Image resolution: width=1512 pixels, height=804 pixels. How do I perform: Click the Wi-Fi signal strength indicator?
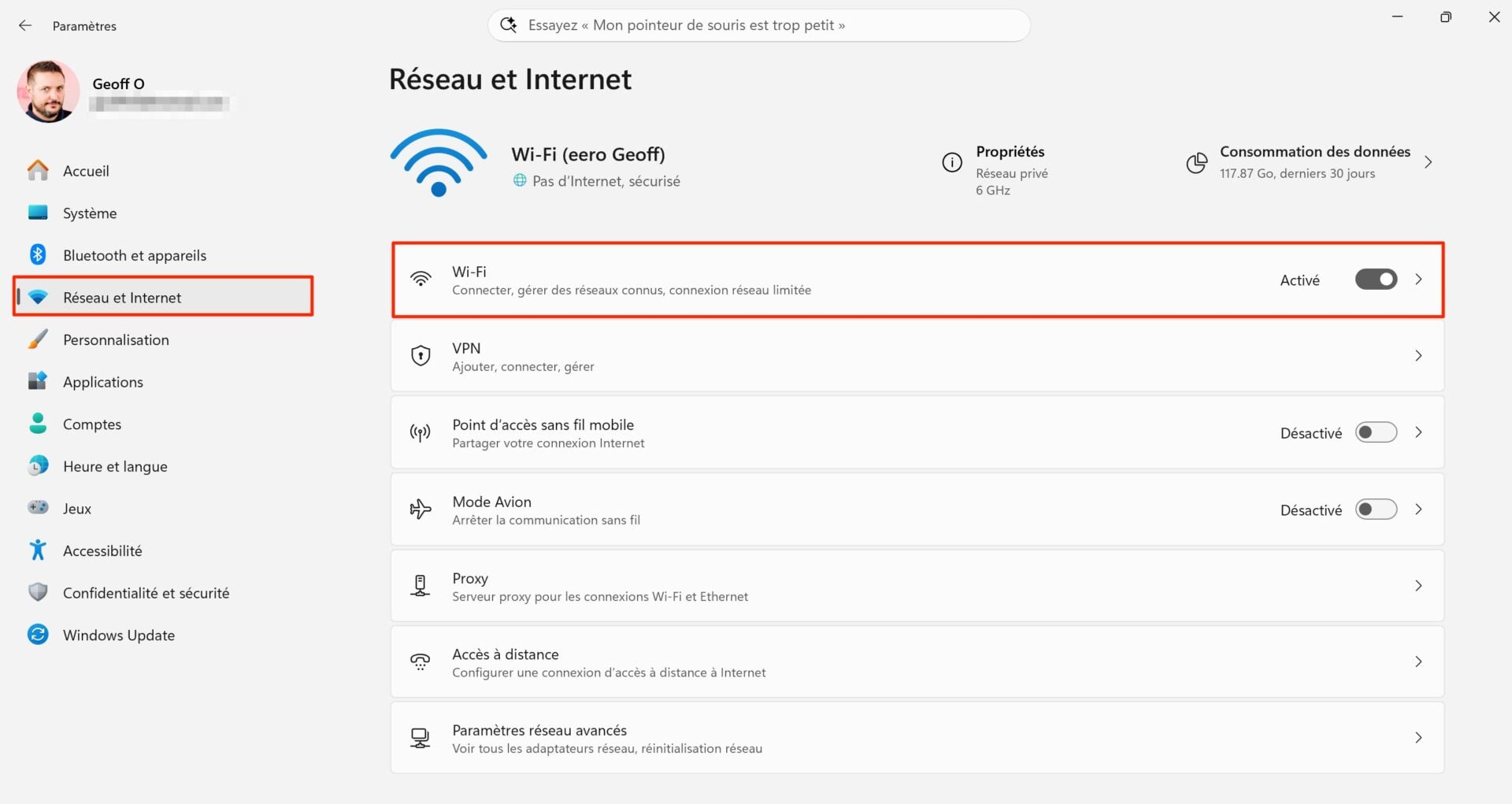[438, 162]
